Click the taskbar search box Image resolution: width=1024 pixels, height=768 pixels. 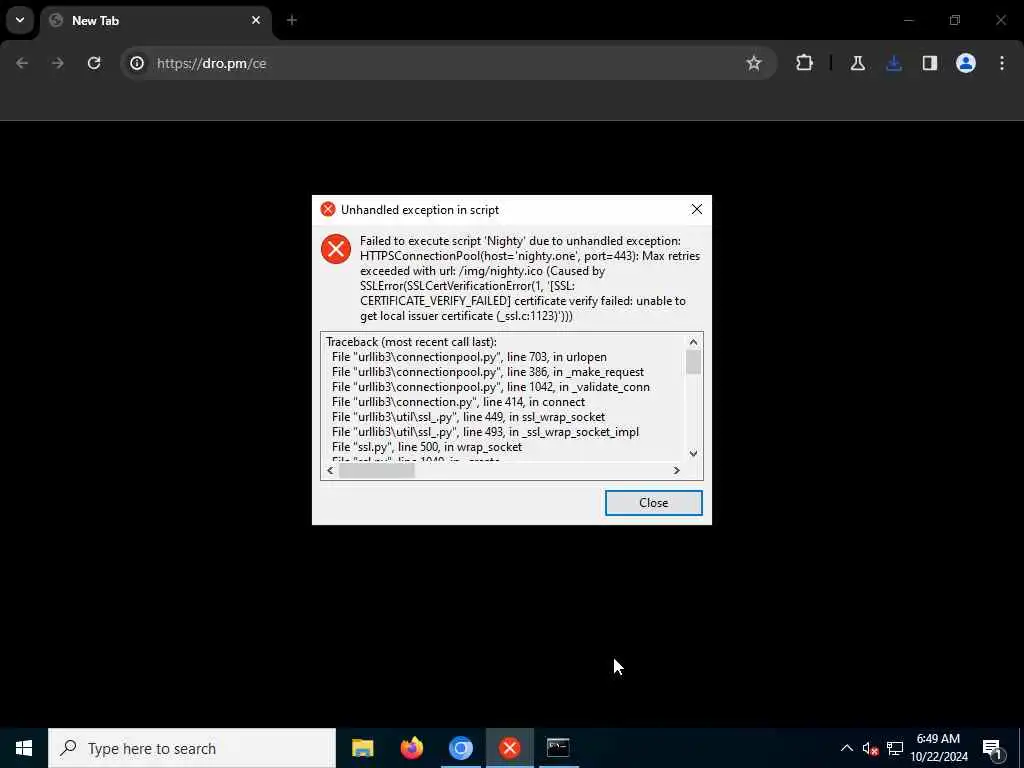coord(192,748)
